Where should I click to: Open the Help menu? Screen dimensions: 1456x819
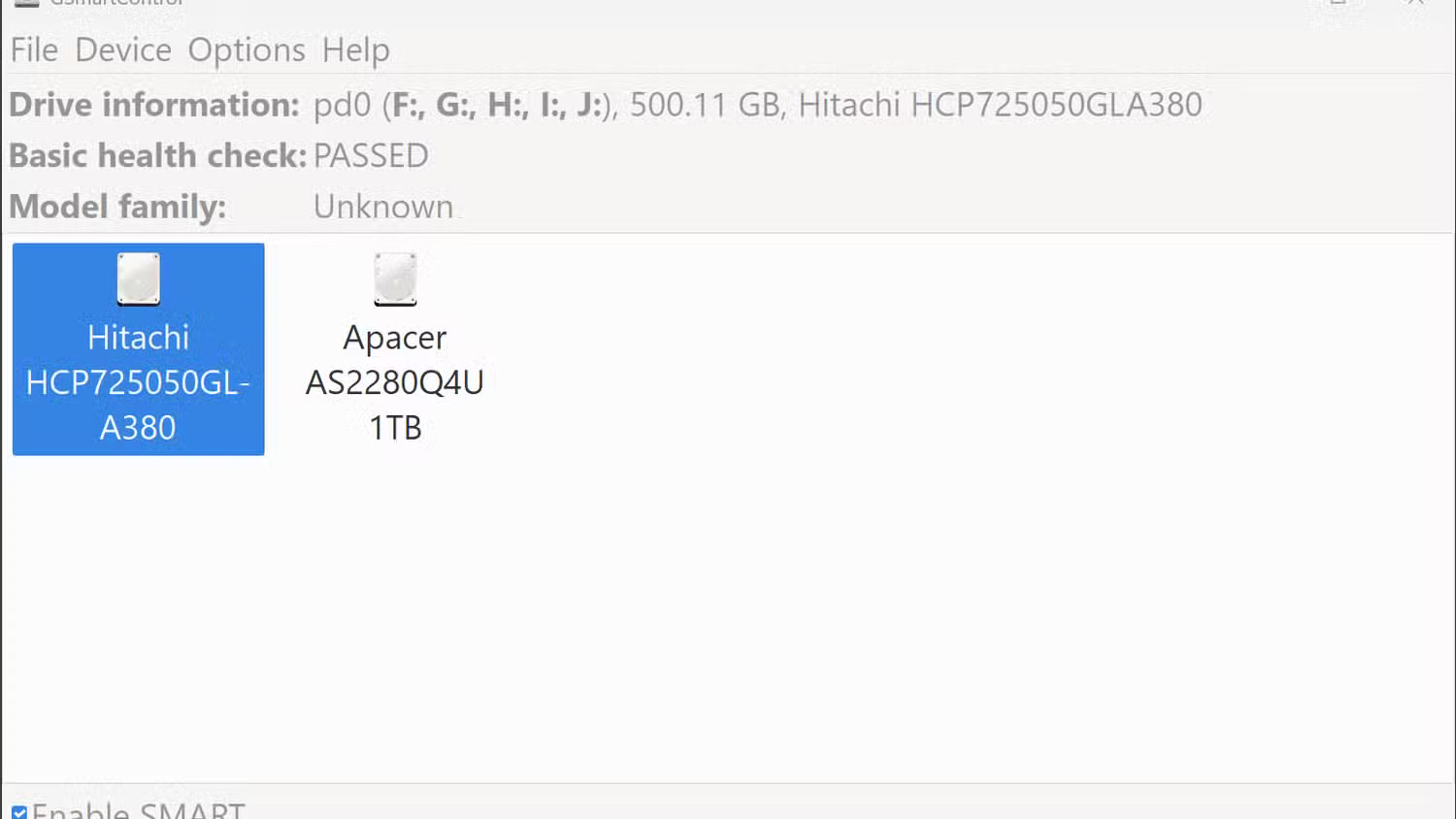[355, 49]
